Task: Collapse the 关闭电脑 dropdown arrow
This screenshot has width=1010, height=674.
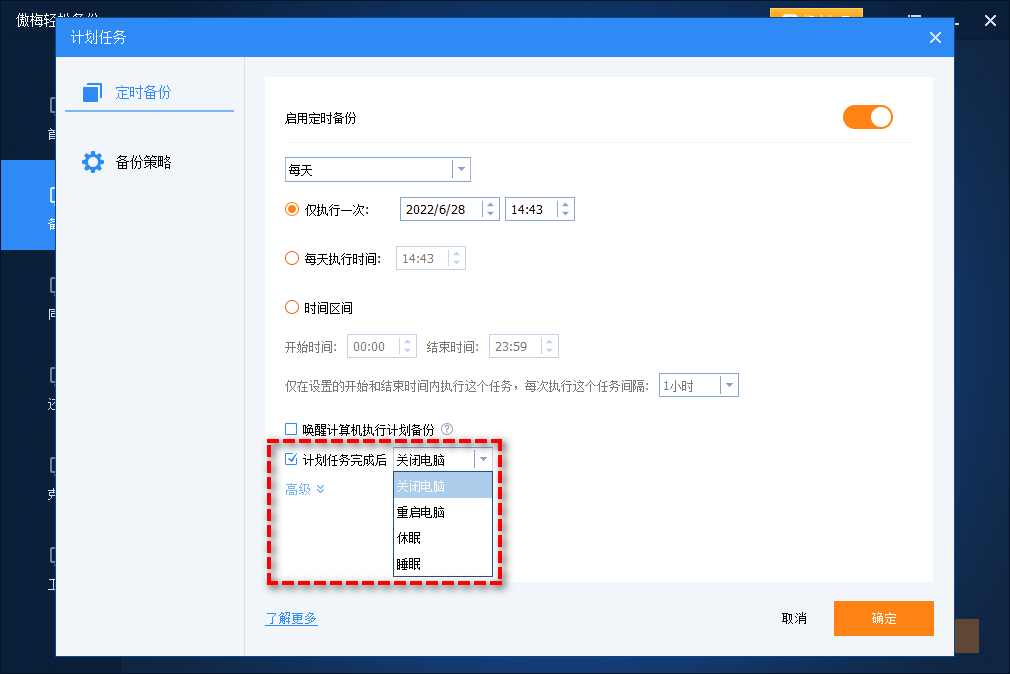Action: click(x=483, y=460)
